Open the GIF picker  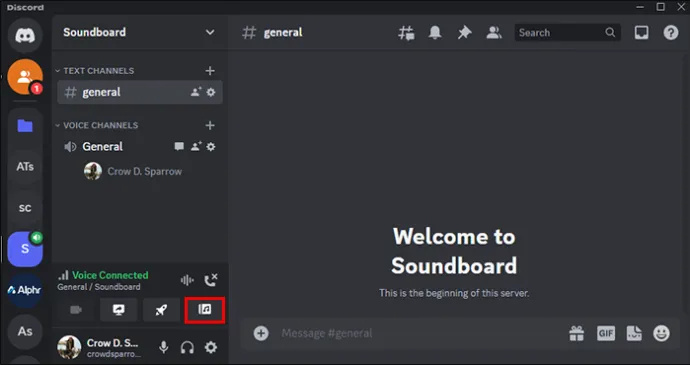(x=606, y=333)
